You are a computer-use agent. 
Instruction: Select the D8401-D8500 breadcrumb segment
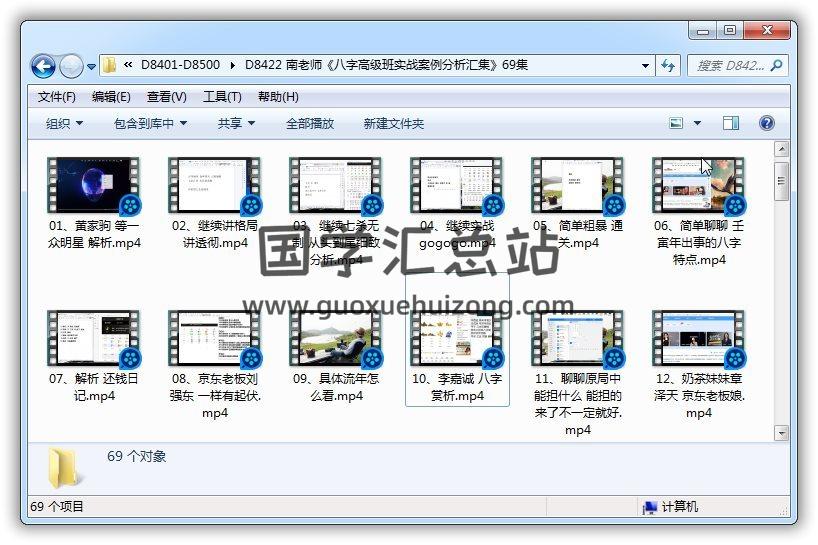coord(180,65)
